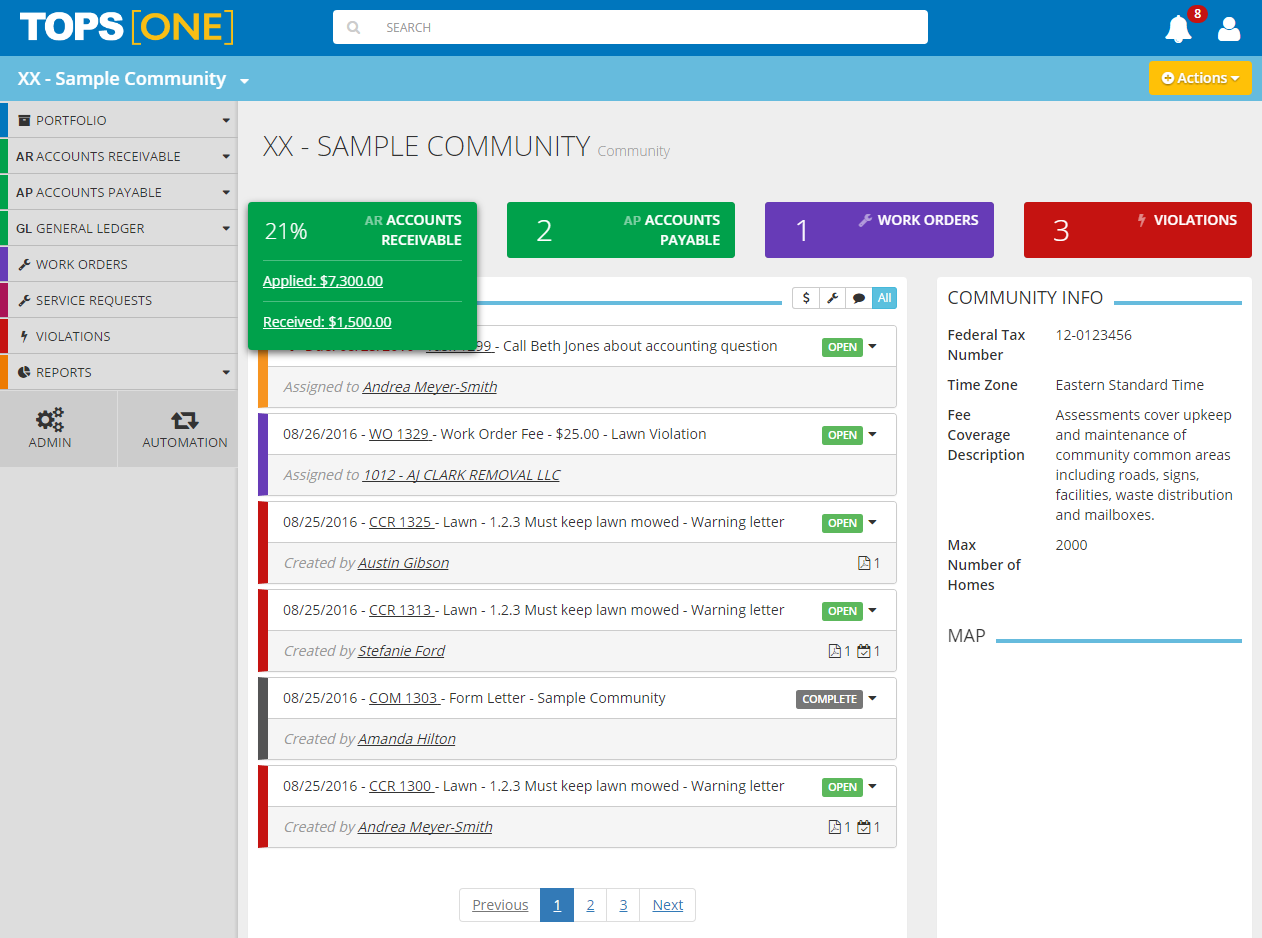Click the Received: $1,500.00 link
The image size is (1262, 938).
[x=327, y=322]
